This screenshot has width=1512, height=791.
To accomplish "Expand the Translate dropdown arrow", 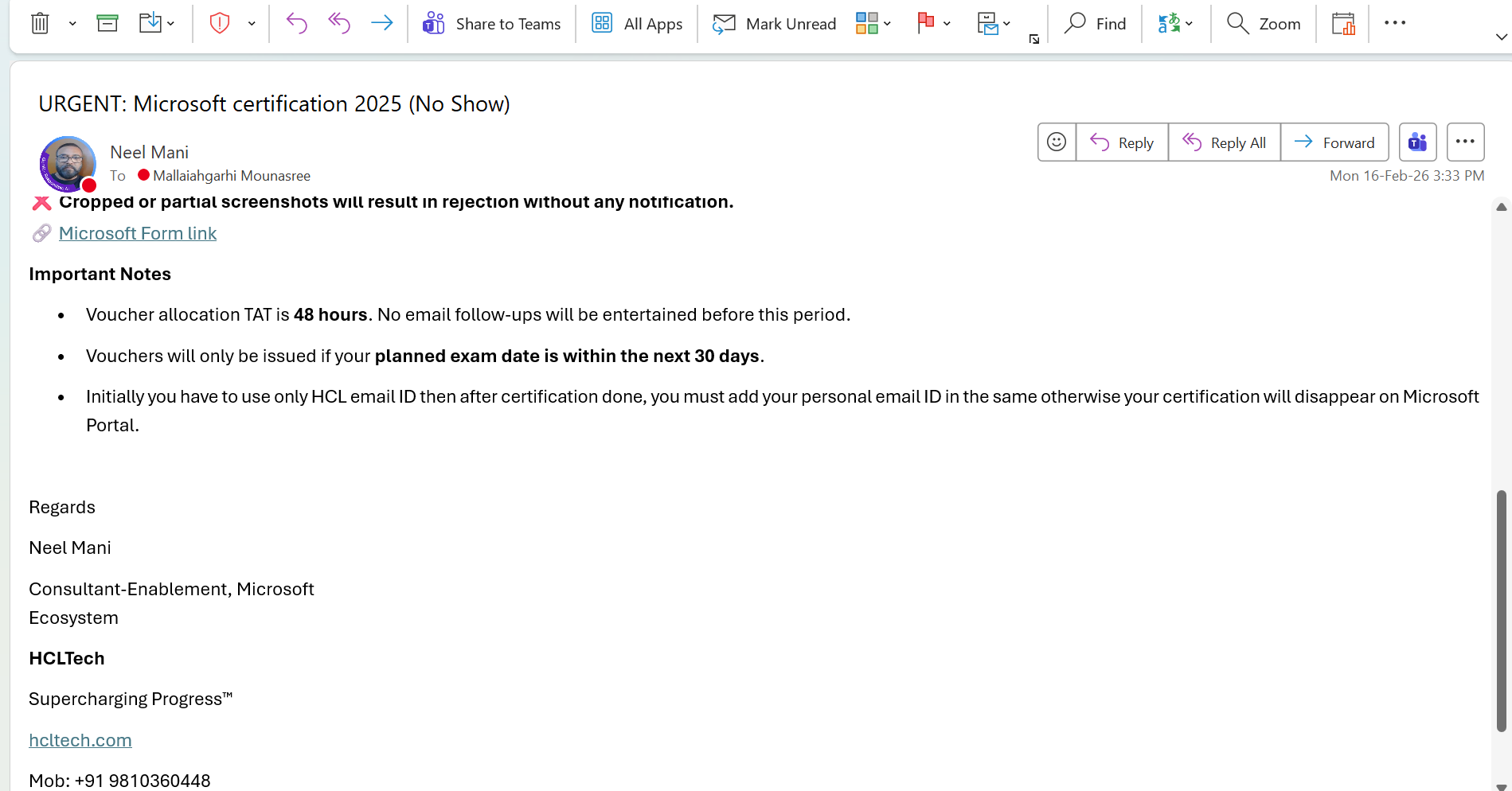I will pyautogui.click(x=1189, y=24).
